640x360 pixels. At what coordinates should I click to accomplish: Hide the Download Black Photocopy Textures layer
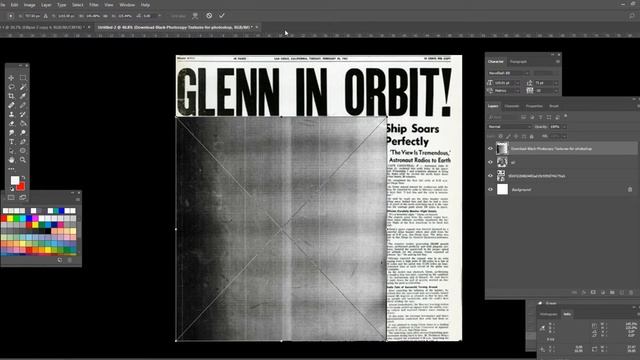click(491, 149)
